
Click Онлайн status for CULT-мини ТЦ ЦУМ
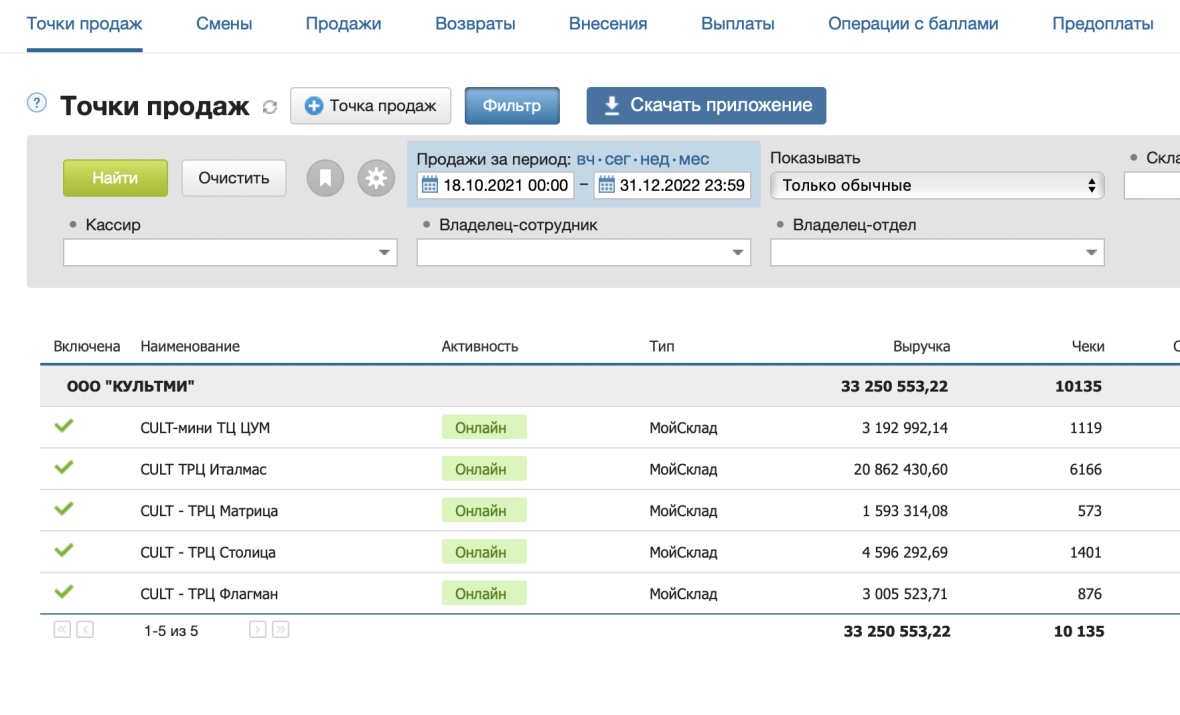484,427
